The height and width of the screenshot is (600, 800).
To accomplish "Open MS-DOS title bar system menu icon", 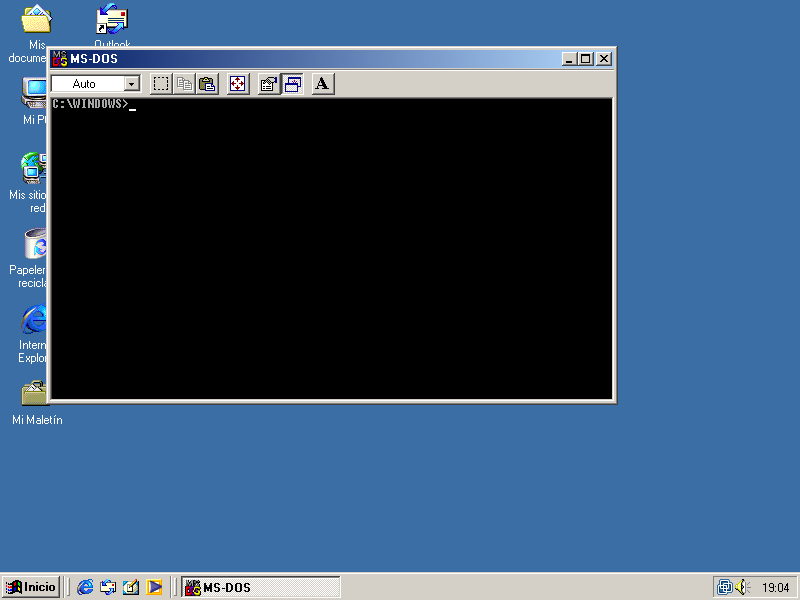I will [60, 59].
